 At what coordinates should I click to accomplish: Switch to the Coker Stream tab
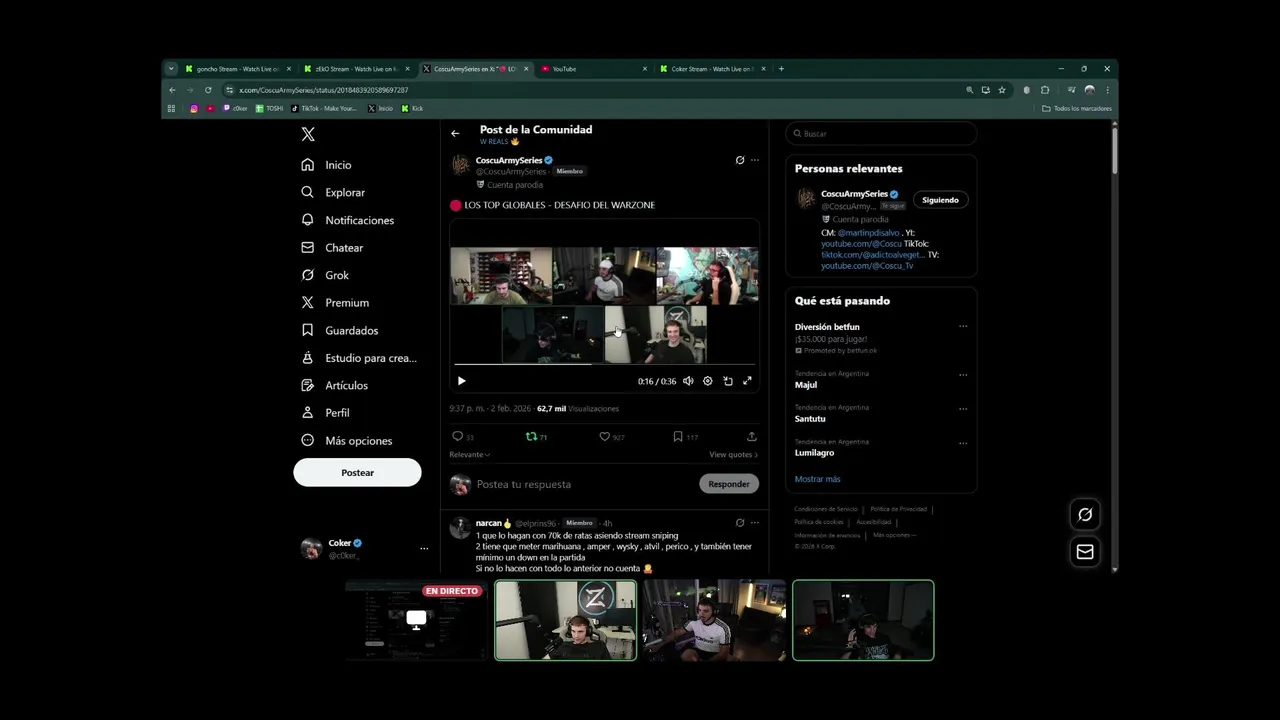pyautogui.click(x=712, y=69)
